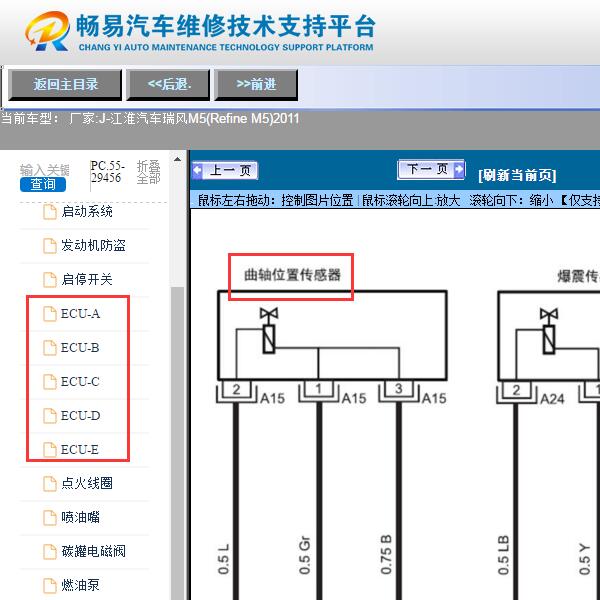The height and width of the screenshot is (600, 600).
Task: Go back with the <<后退 button
Action: coord(168,85)
